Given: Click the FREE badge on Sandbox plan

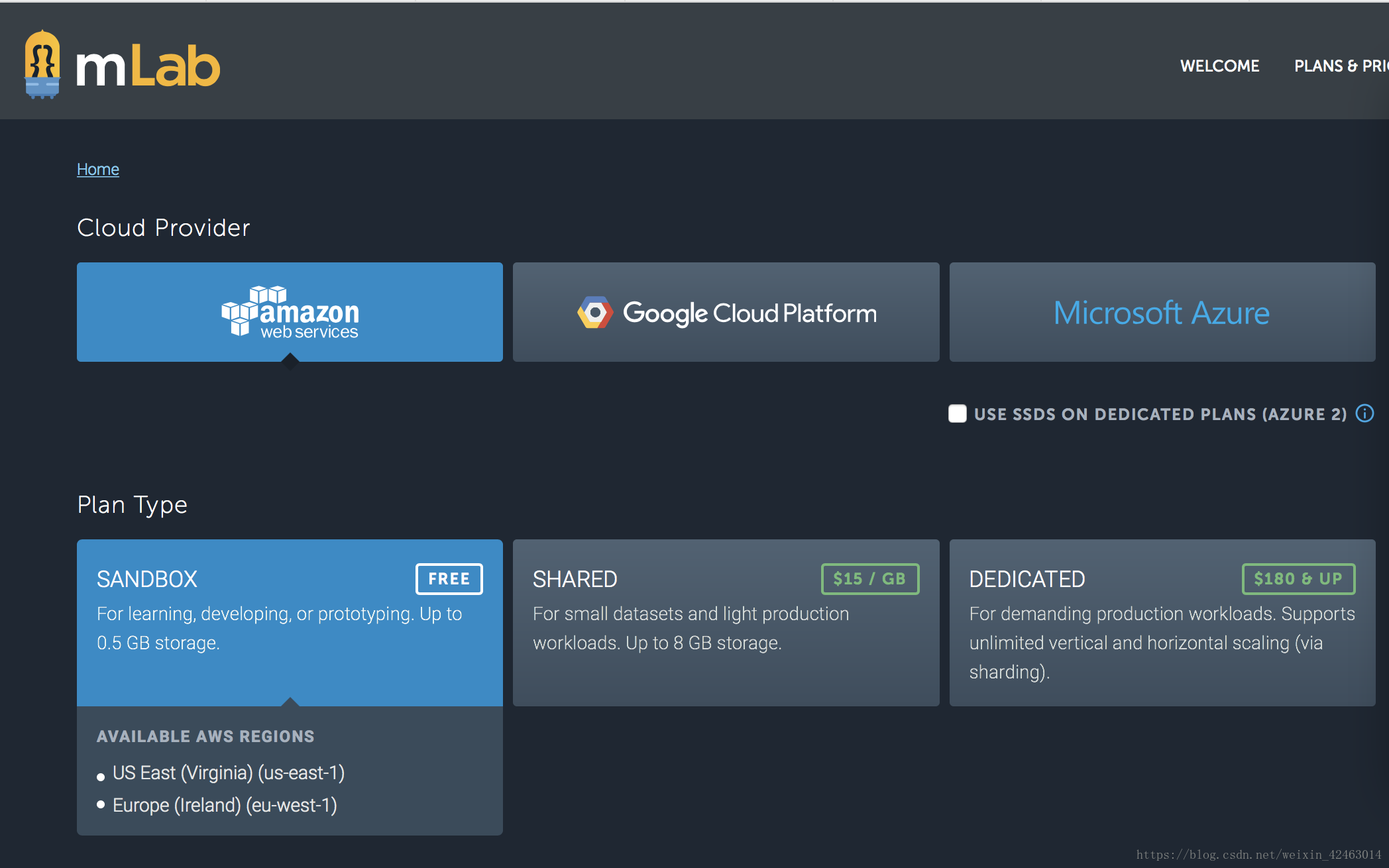Looking at the screenshot, I should pos(449,578).
